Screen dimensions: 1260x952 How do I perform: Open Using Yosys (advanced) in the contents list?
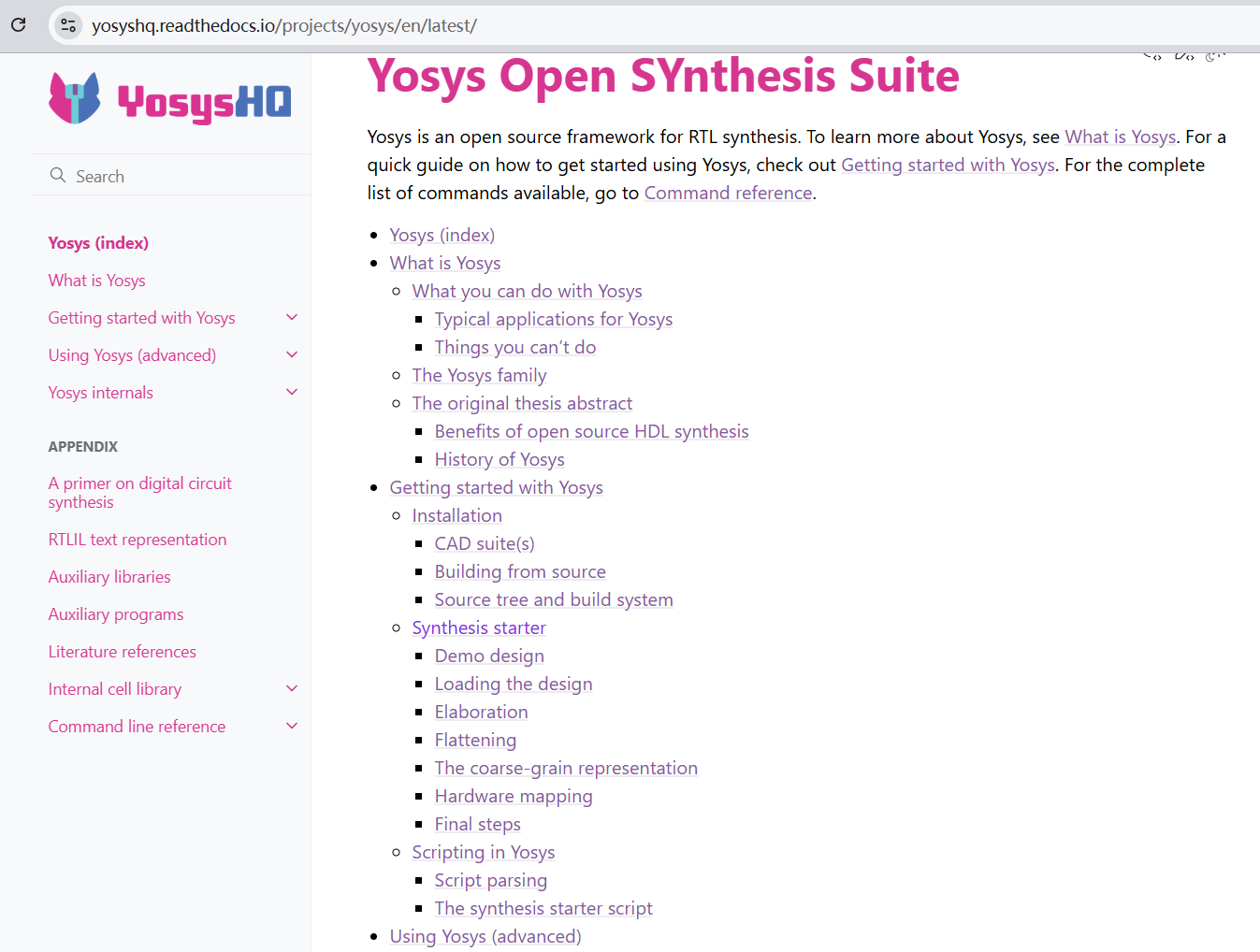click(x=485, y=936)
